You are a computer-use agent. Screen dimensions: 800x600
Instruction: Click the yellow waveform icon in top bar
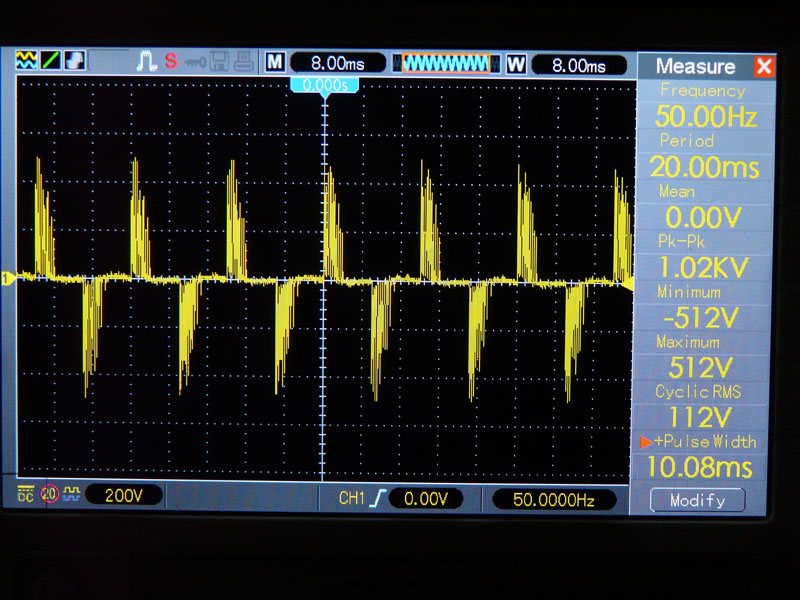pyautogui.click(x=26, y=61)
